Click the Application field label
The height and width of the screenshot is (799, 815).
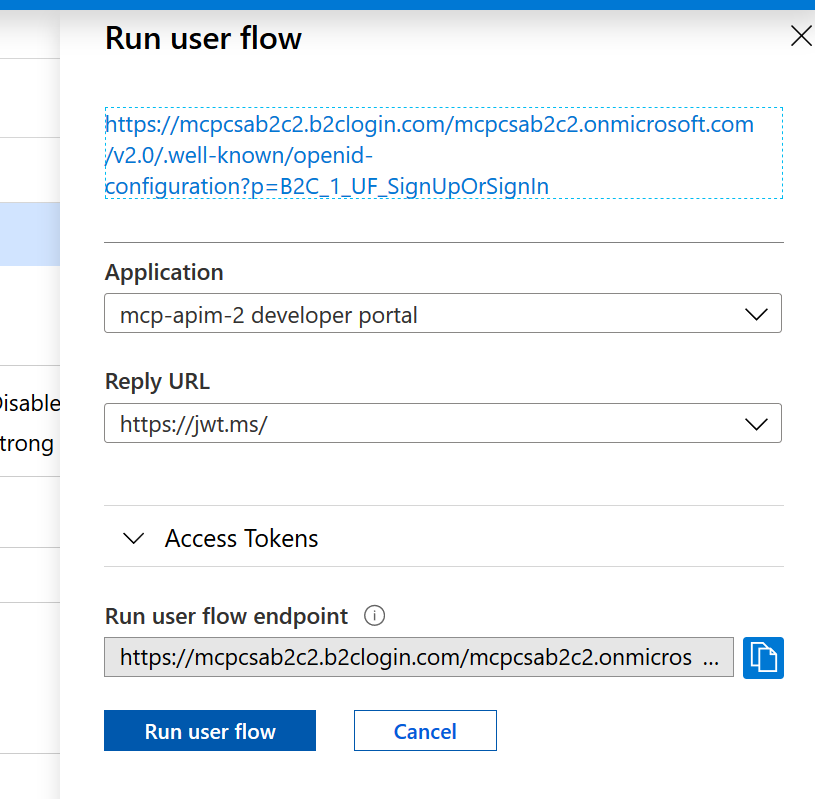(164, 272)
